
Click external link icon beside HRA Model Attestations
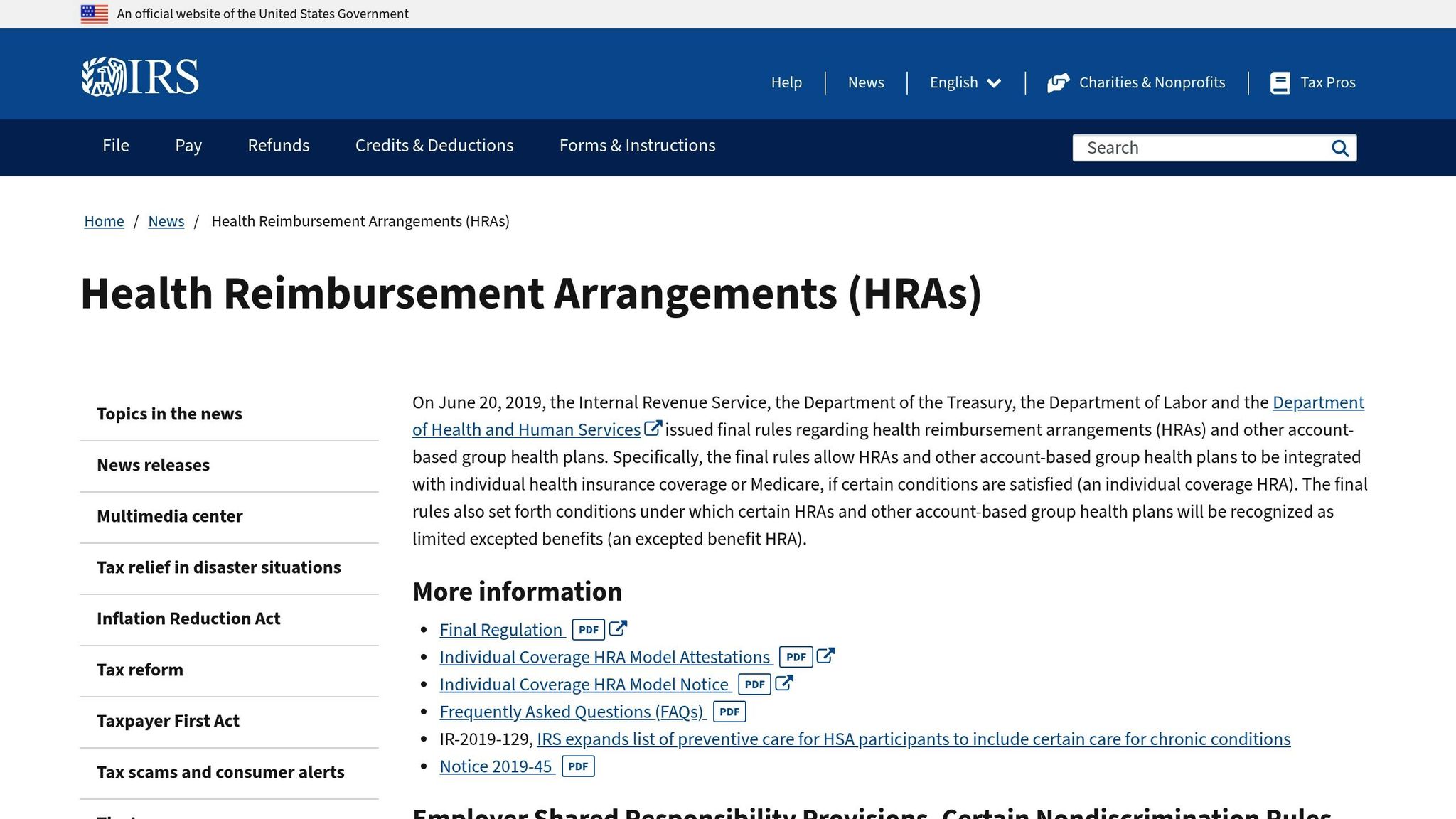[825, 655]
